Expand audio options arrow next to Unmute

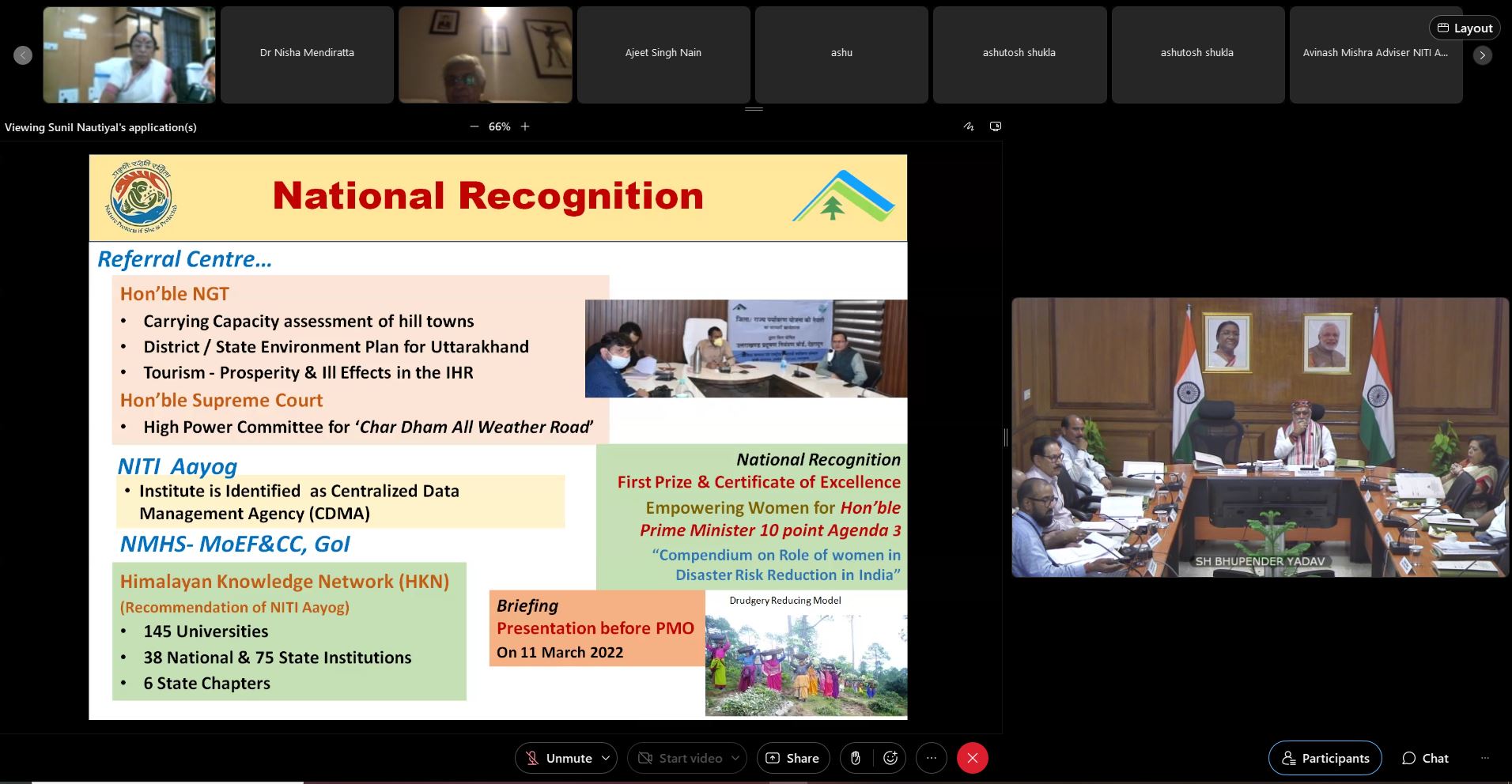606,758
